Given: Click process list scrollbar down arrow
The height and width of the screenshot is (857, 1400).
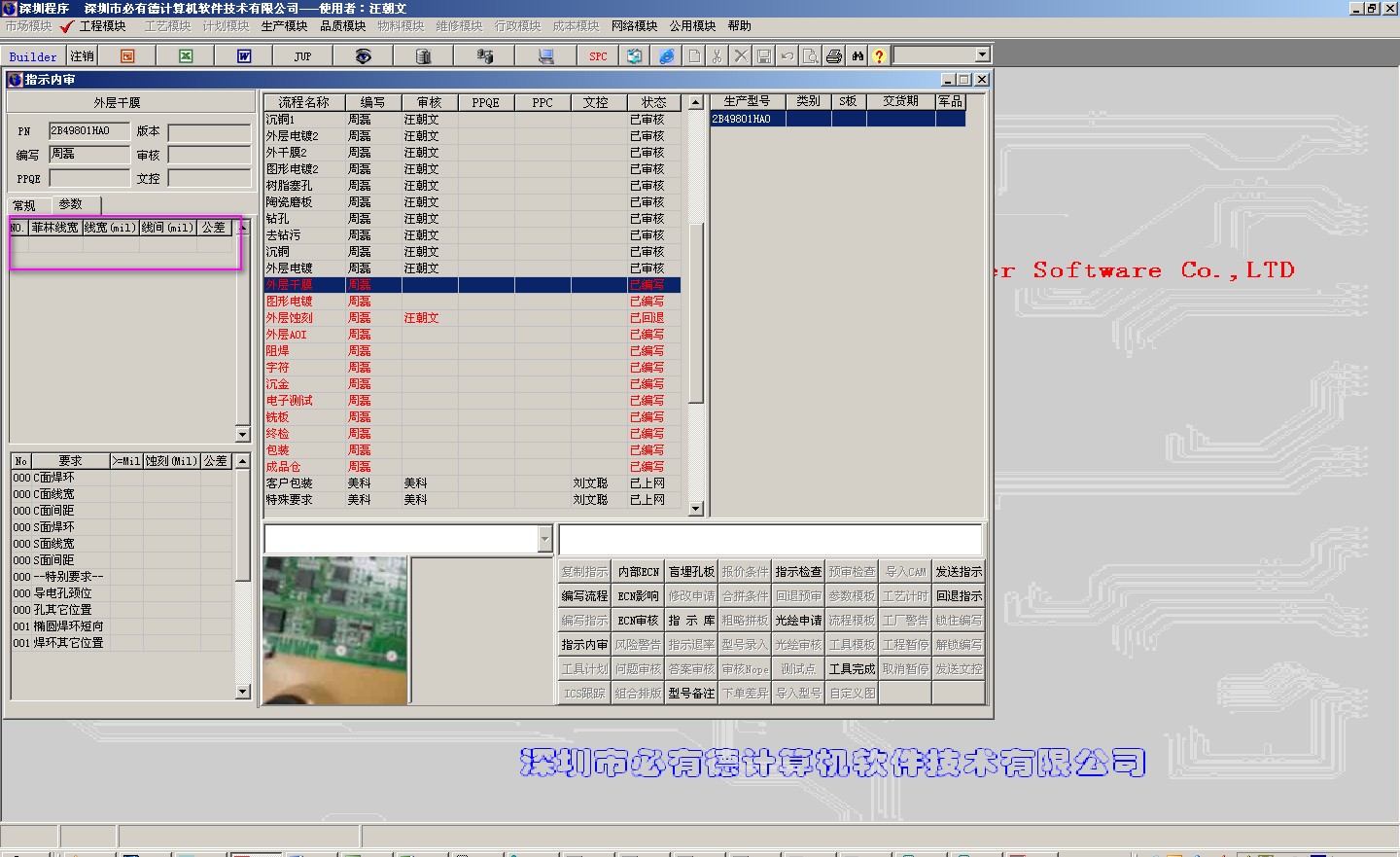Looking at the screenshot, I should 695,509.
